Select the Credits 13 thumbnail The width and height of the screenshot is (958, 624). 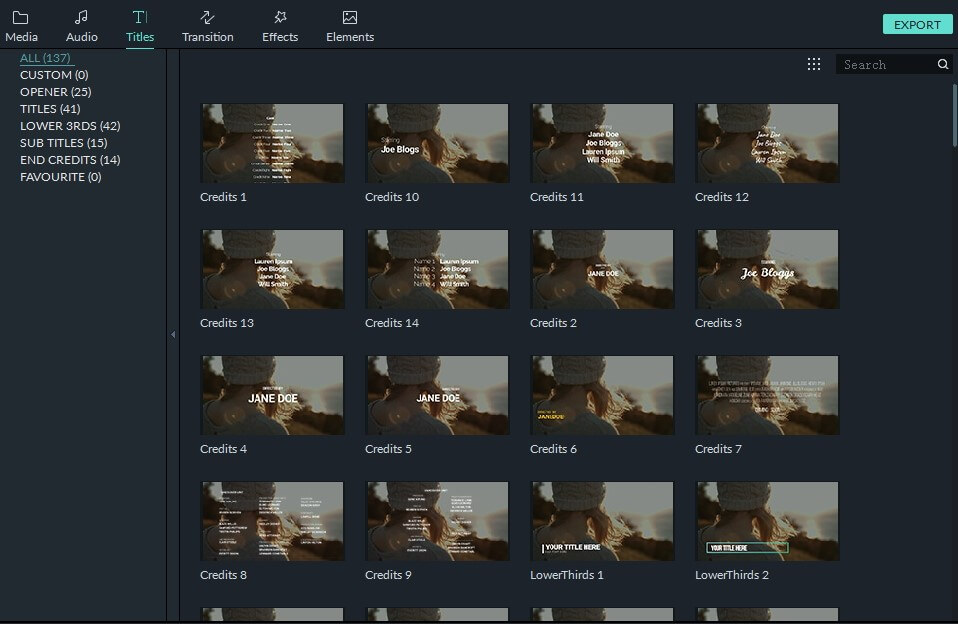tap(272, 269)
